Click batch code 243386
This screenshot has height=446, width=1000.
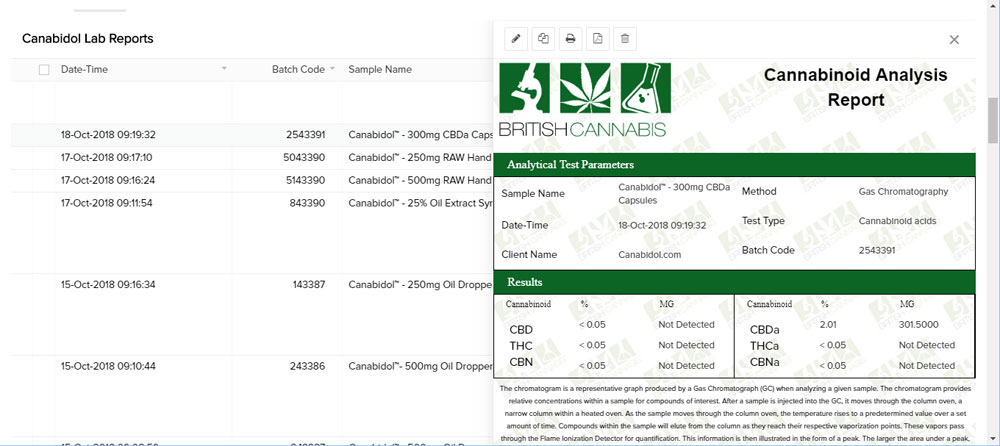pyautogui.click(x=309, y=366)
